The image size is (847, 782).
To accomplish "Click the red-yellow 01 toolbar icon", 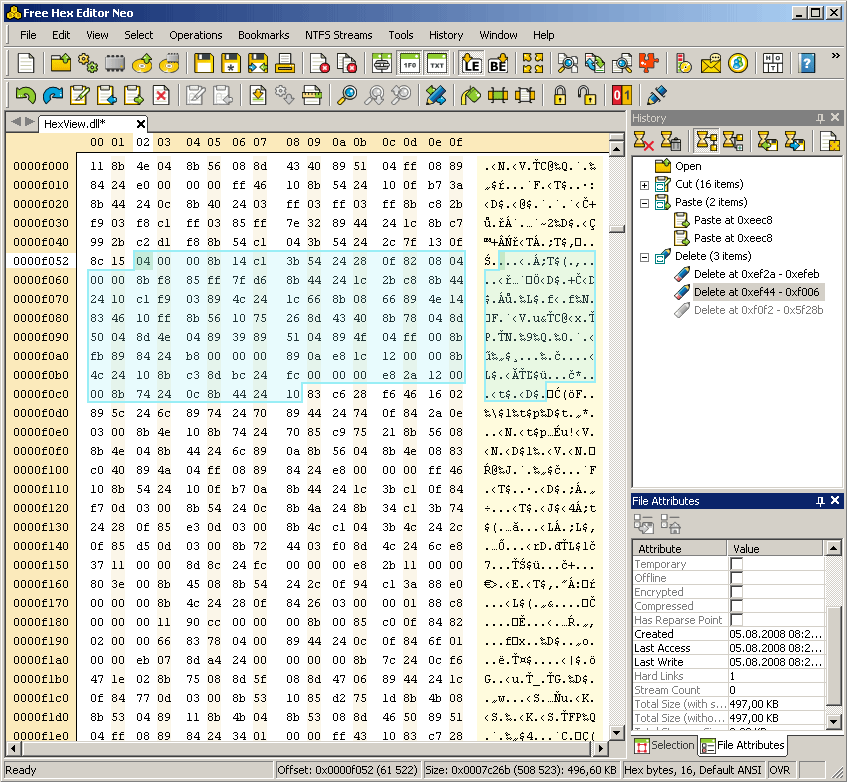I will click(621, 96).
